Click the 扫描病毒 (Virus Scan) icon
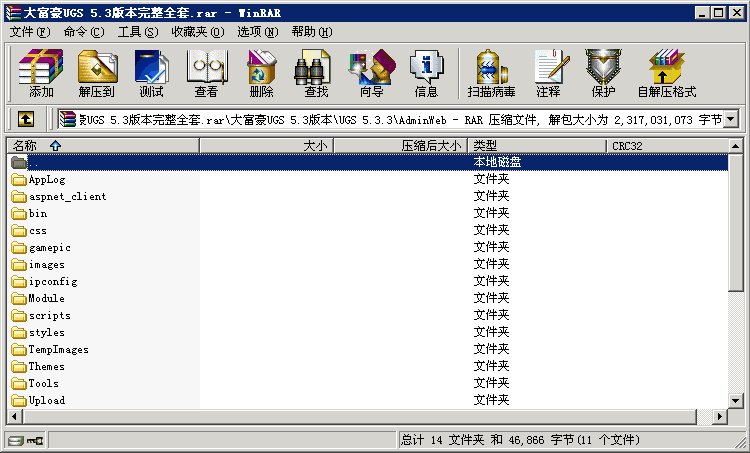Image resolution: width=750 pixels, height=453 pixels. click(492, 74)
